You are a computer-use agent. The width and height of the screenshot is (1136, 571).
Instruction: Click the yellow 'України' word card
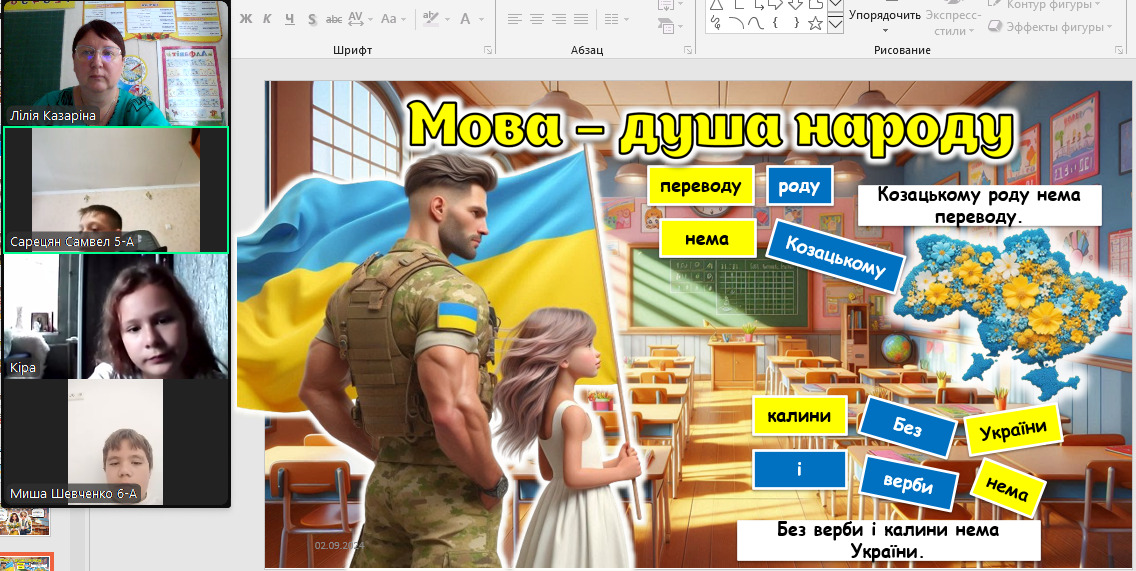(x=1012, y=429)
